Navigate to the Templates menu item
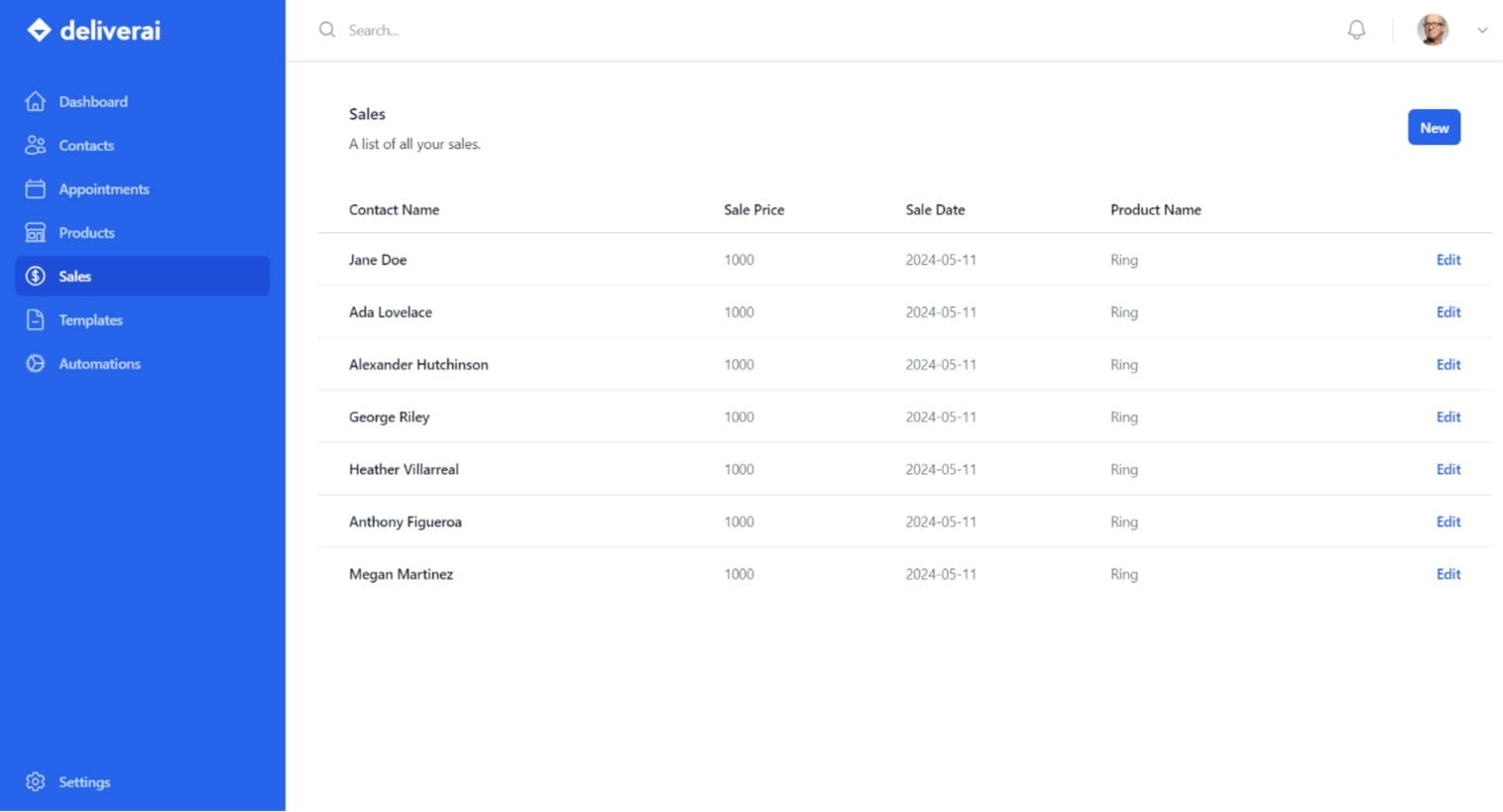 click(90, 319)
